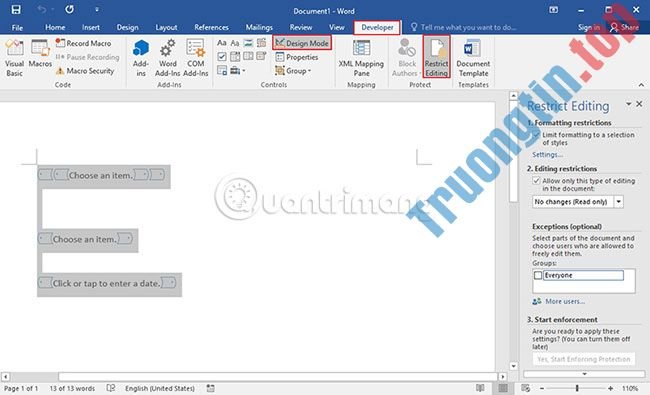Customize Quick Access Toolbar dropdown

pyautogui.click(x=97, y=10)
